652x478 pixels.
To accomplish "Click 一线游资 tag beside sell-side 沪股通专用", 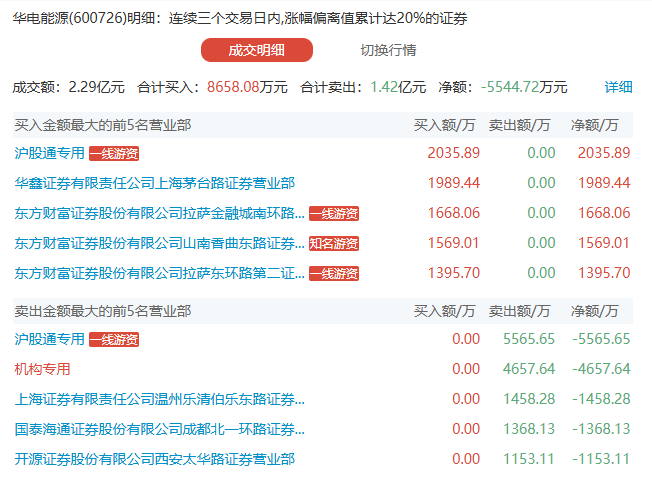I will (114, 340).
